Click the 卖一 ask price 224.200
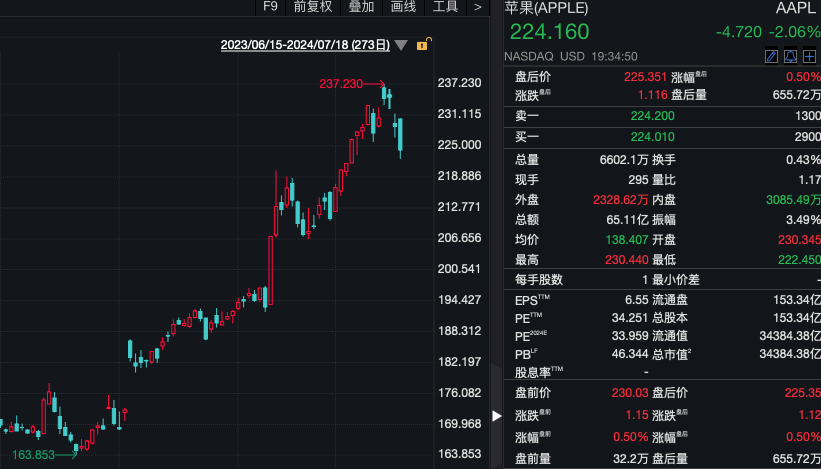Screen dimensions: 821x469 click(652, 116)
